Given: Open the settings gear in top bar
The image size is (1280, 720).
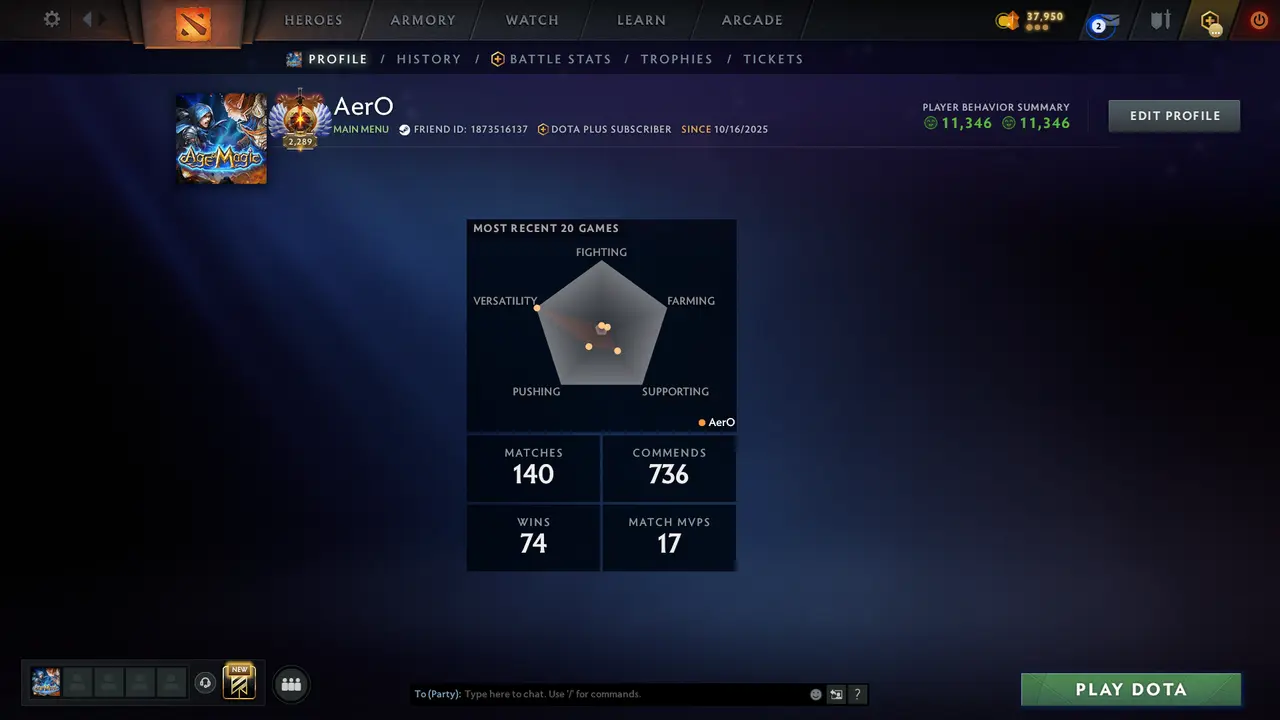Looking at the screenshot, I should click(x=52, y=19).
